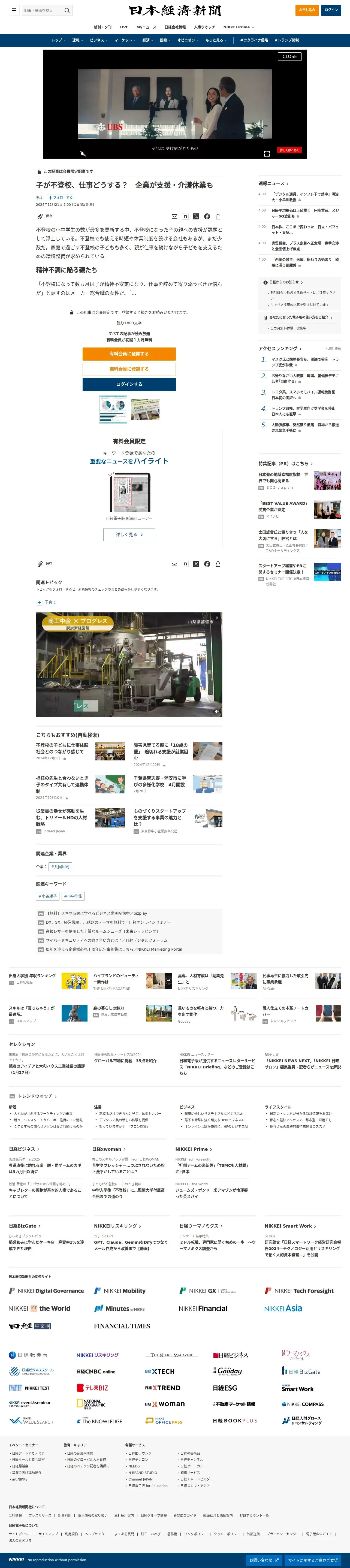Share to X using the bottom X icon
Screen dimensions: 350x1568
pyautogui.click(x=196, y=564)
